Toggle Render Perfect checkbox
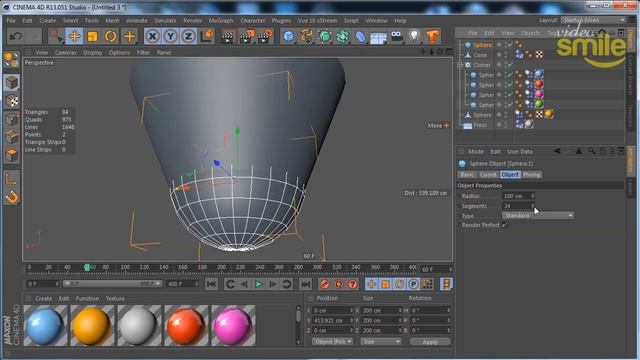 pos(505,225)
